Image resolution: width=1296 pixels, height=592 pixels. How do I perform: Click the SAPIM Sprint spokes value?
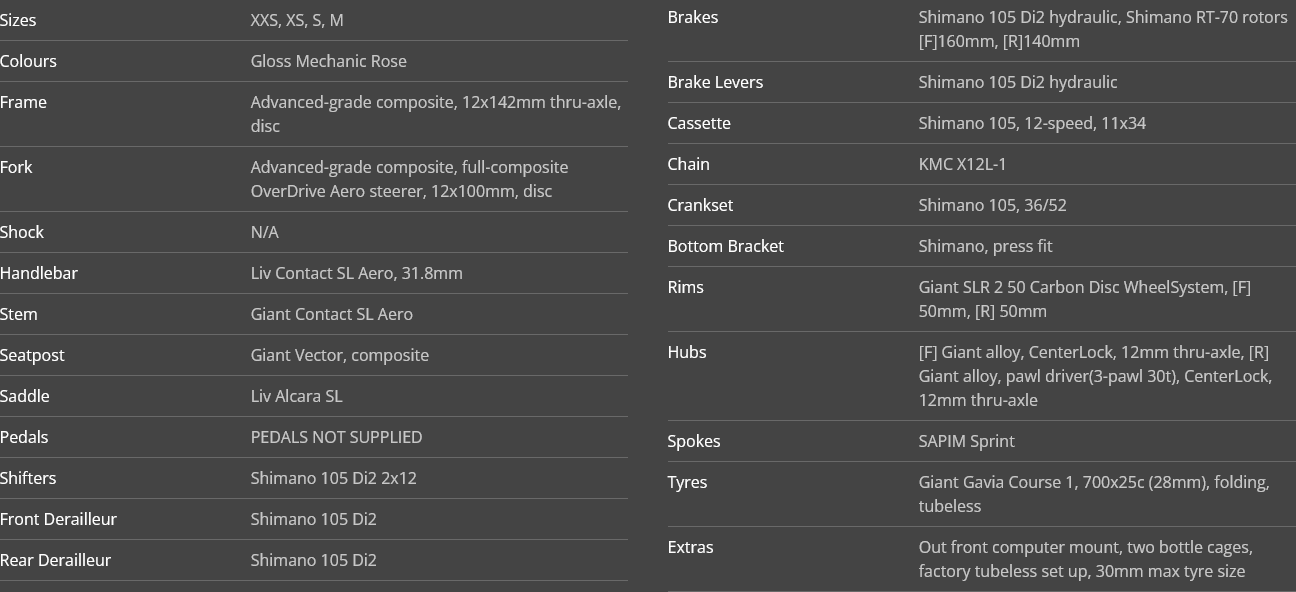pyautogui.click(x=967, y=441)
